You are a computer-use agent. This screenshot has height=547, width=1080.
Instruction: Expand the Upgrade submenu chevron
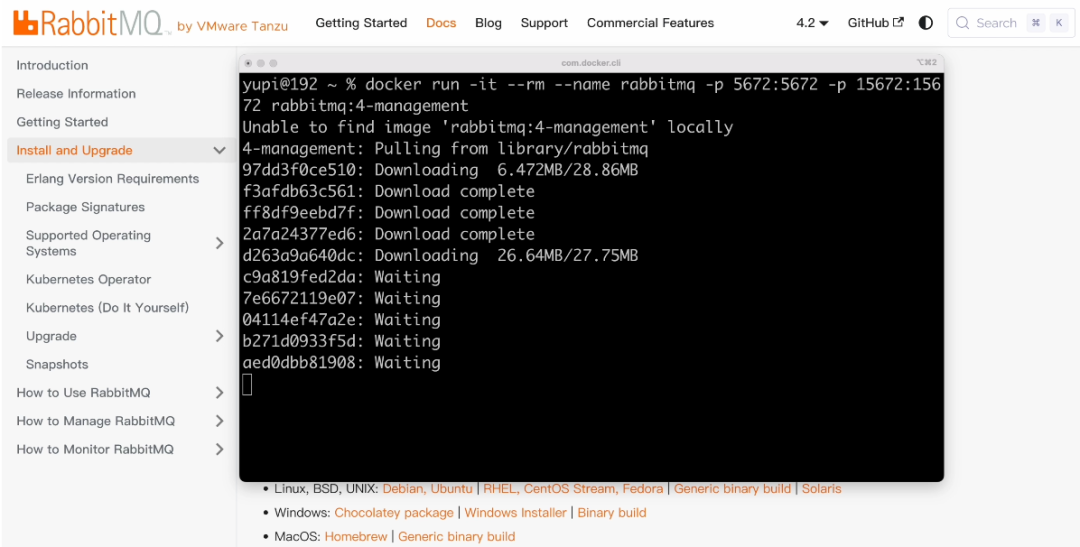220,336
